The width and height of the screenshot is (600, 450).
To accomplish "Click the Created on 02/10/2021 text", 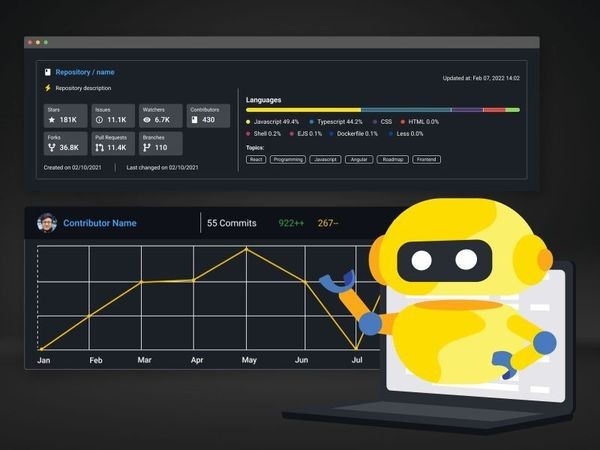I will pos(73,167).
